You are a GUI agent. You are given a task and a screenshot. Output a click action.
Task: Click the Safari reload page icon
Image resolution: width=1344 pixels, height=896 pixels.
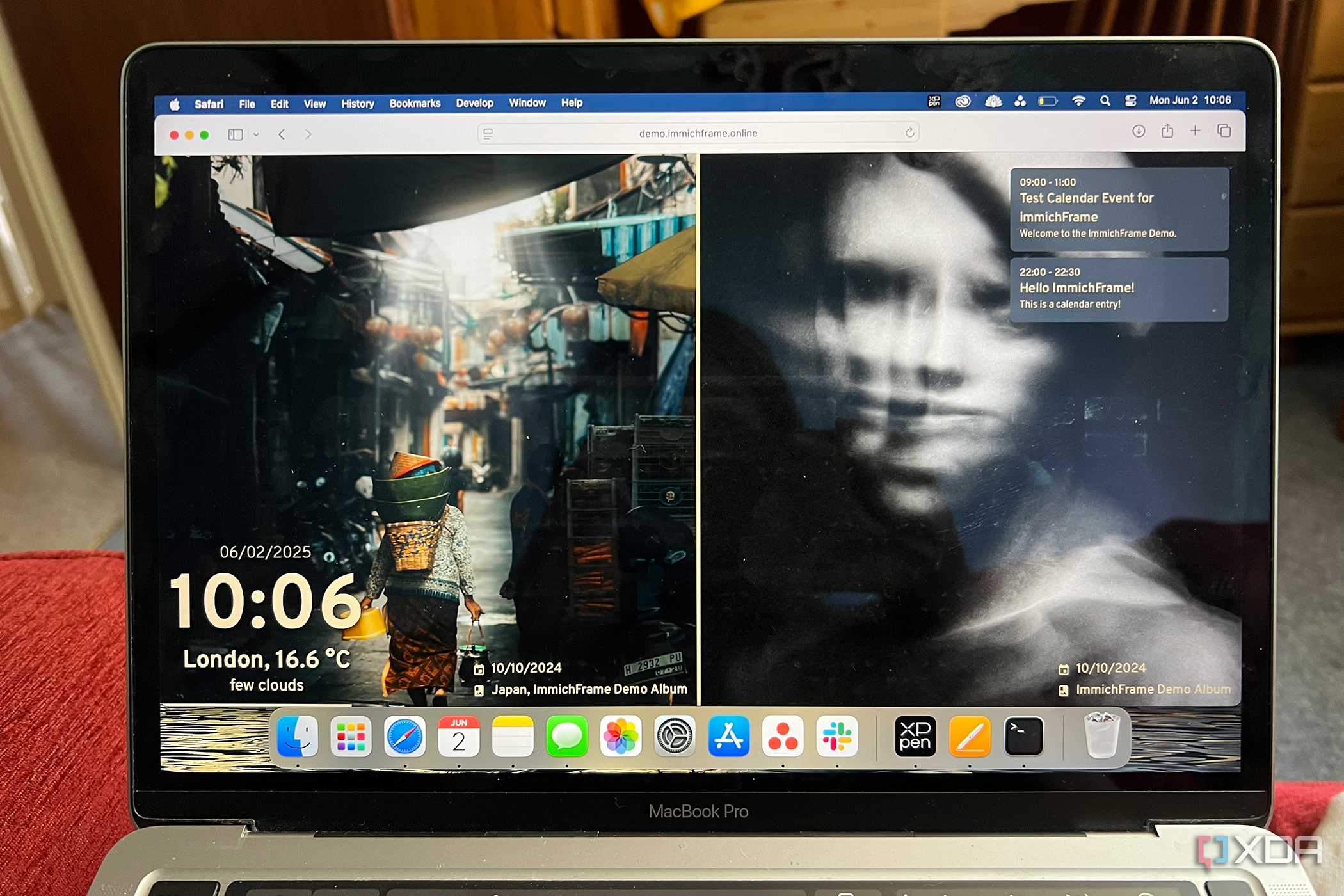(909, 132)
